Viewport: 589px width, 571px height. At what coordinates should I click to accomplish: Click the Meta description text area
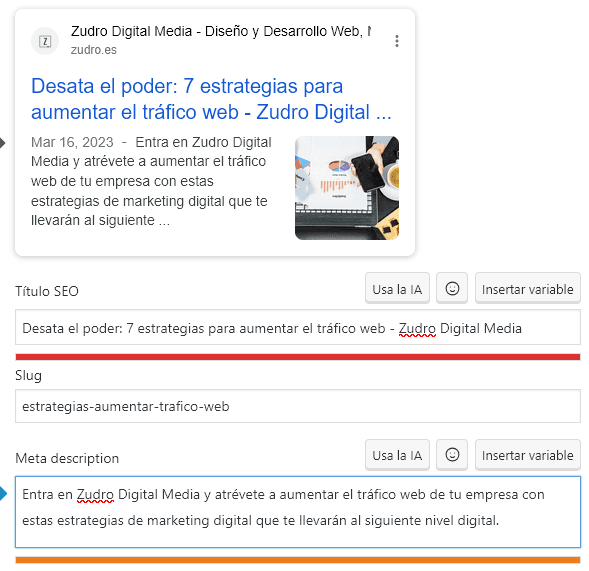[298, 512]
